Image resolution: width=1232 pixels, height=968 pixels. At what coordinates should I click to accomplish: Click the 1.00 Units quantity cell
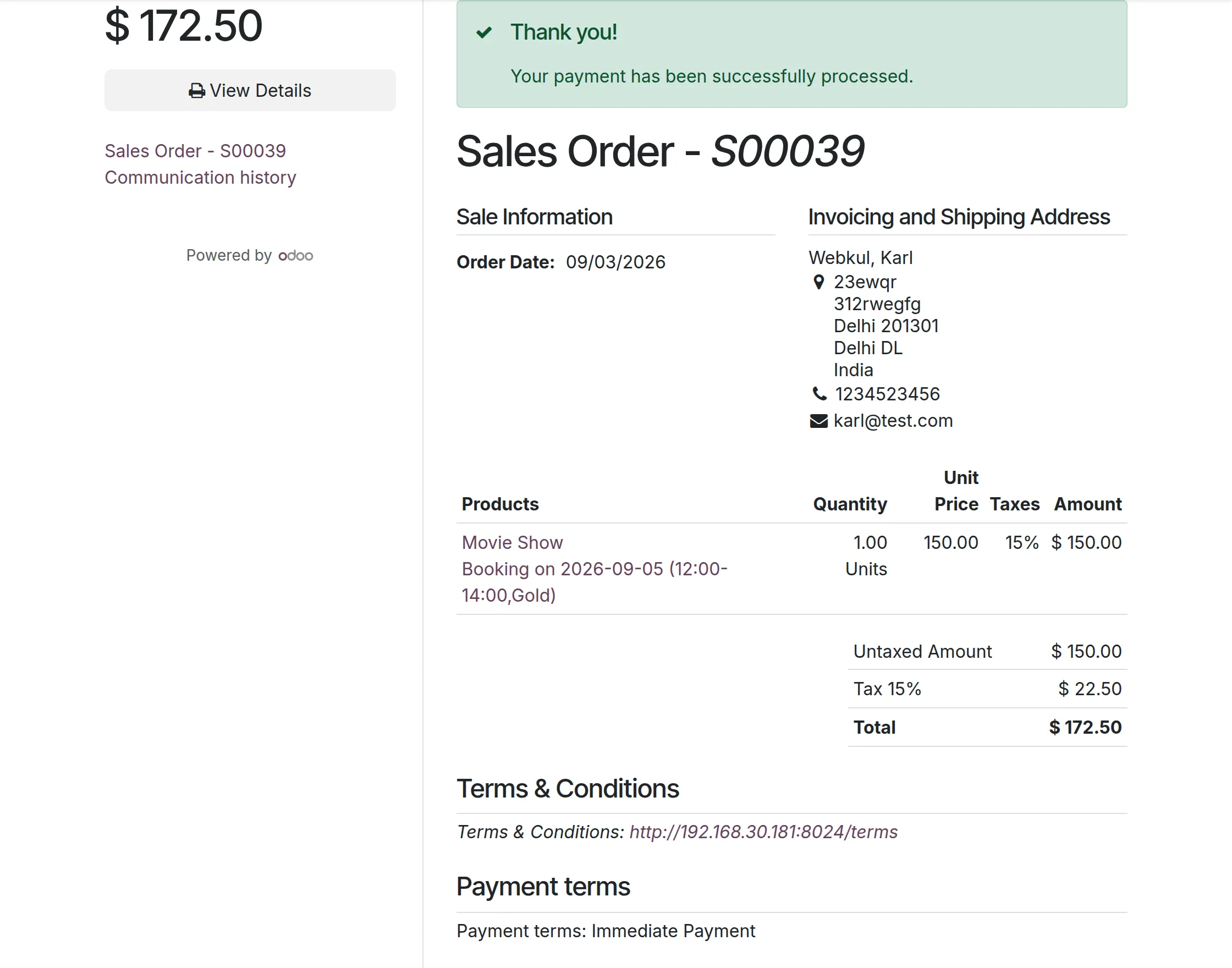pos(866,555)
